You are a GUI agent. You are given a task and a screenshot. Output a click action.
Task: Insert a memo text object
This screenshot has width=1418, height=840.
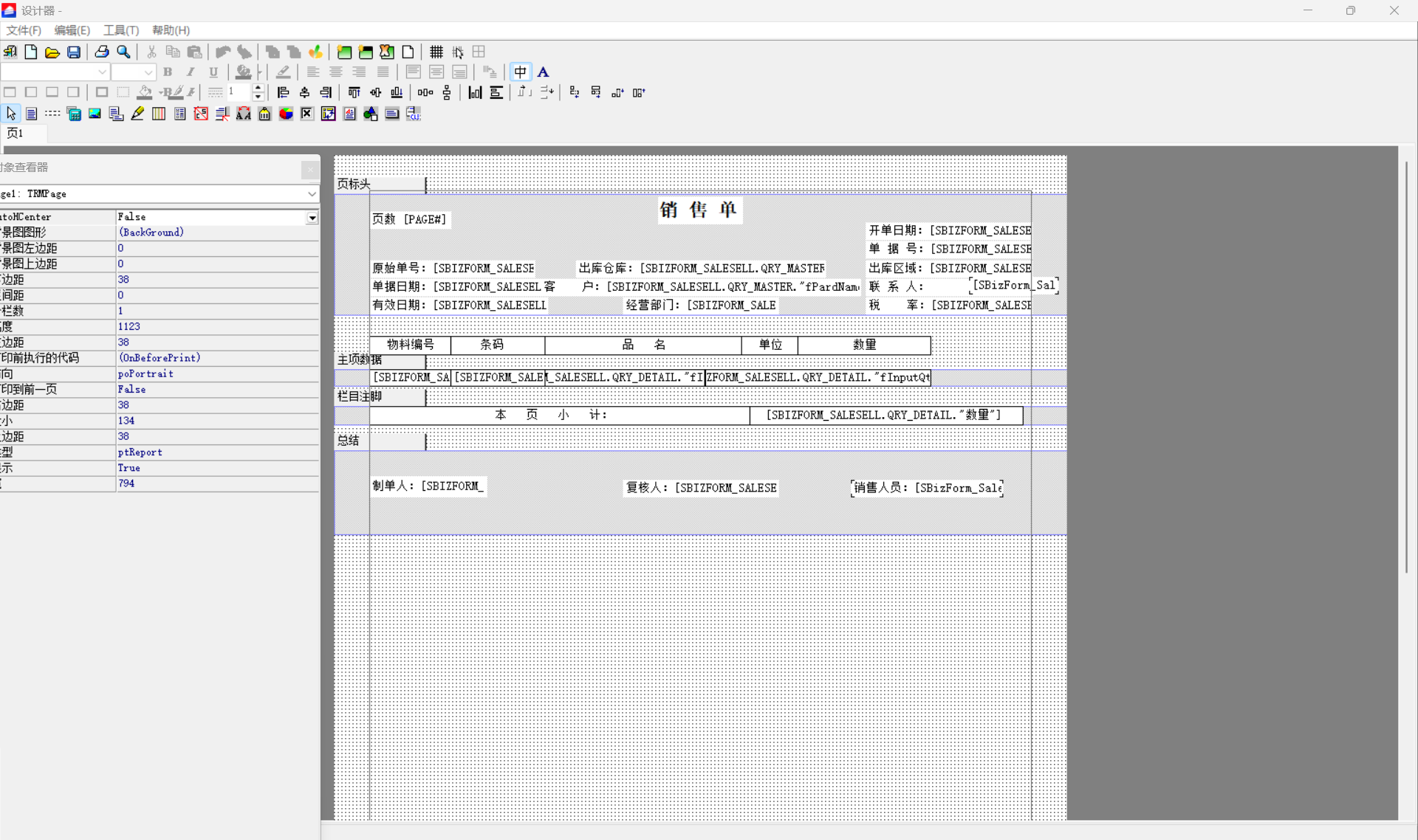pyautogui.click(x=32, y=114)
